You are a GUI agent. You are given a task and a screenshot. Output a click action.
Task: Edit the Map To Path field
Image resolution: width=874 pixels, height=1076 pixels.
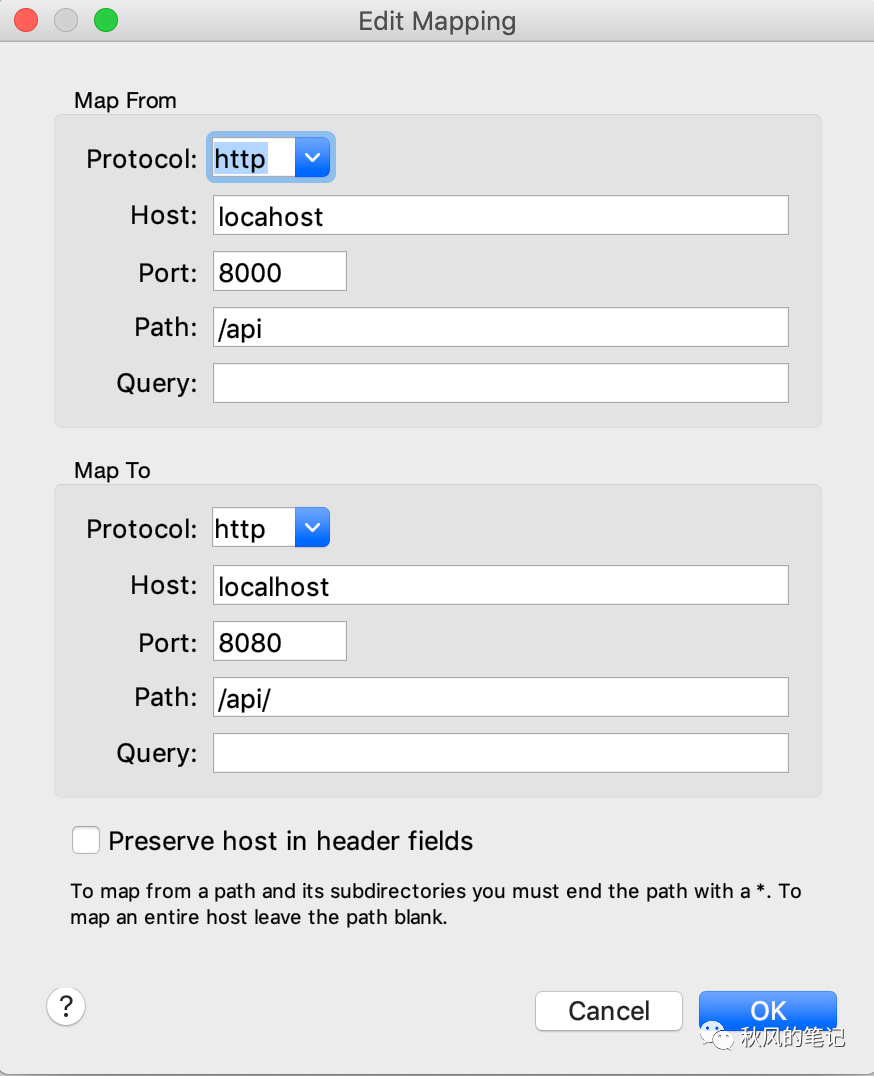pyautogui.click(x=501, y=697)
